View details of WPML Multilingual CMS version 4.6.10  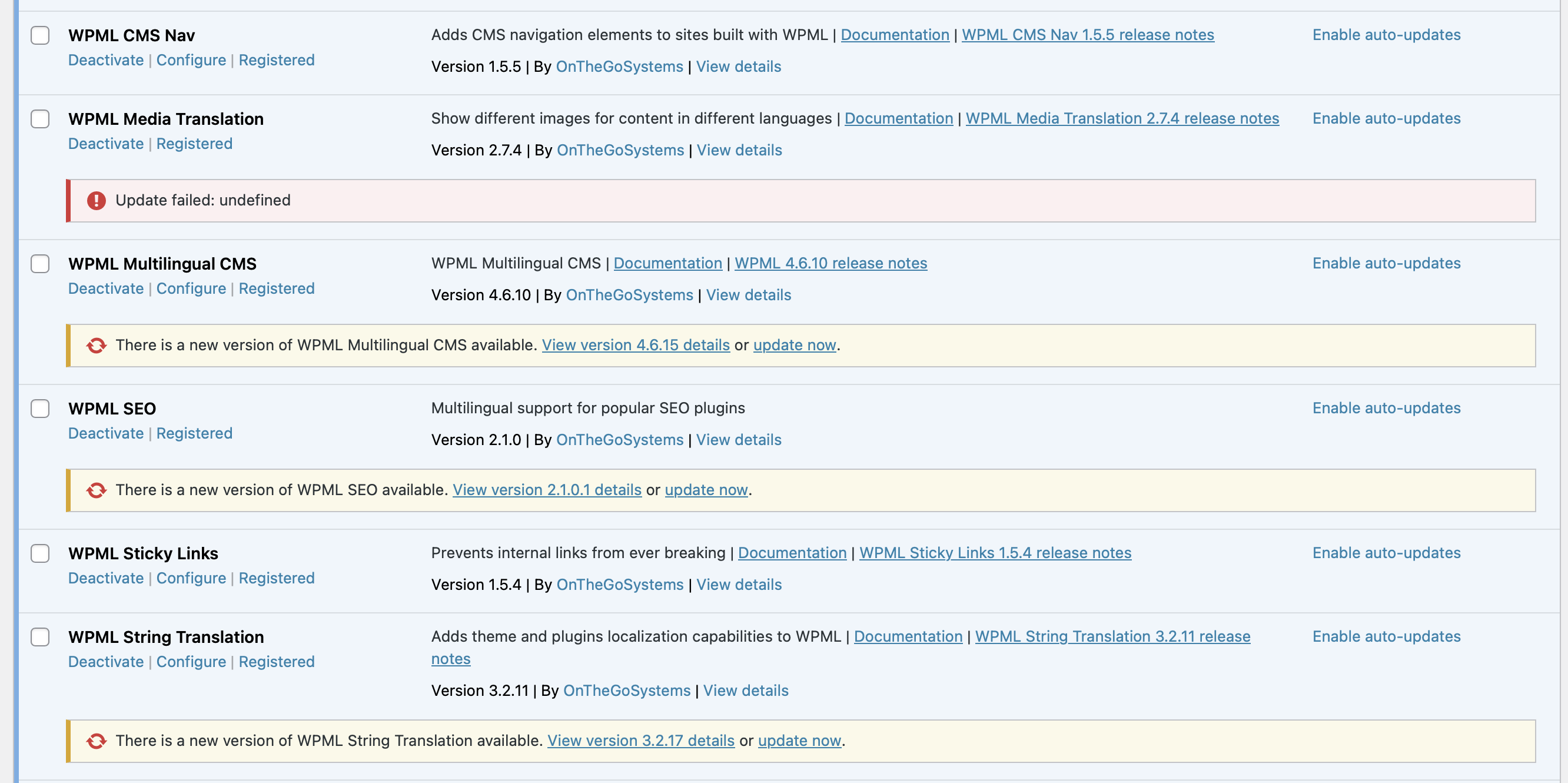click(748, 295)
